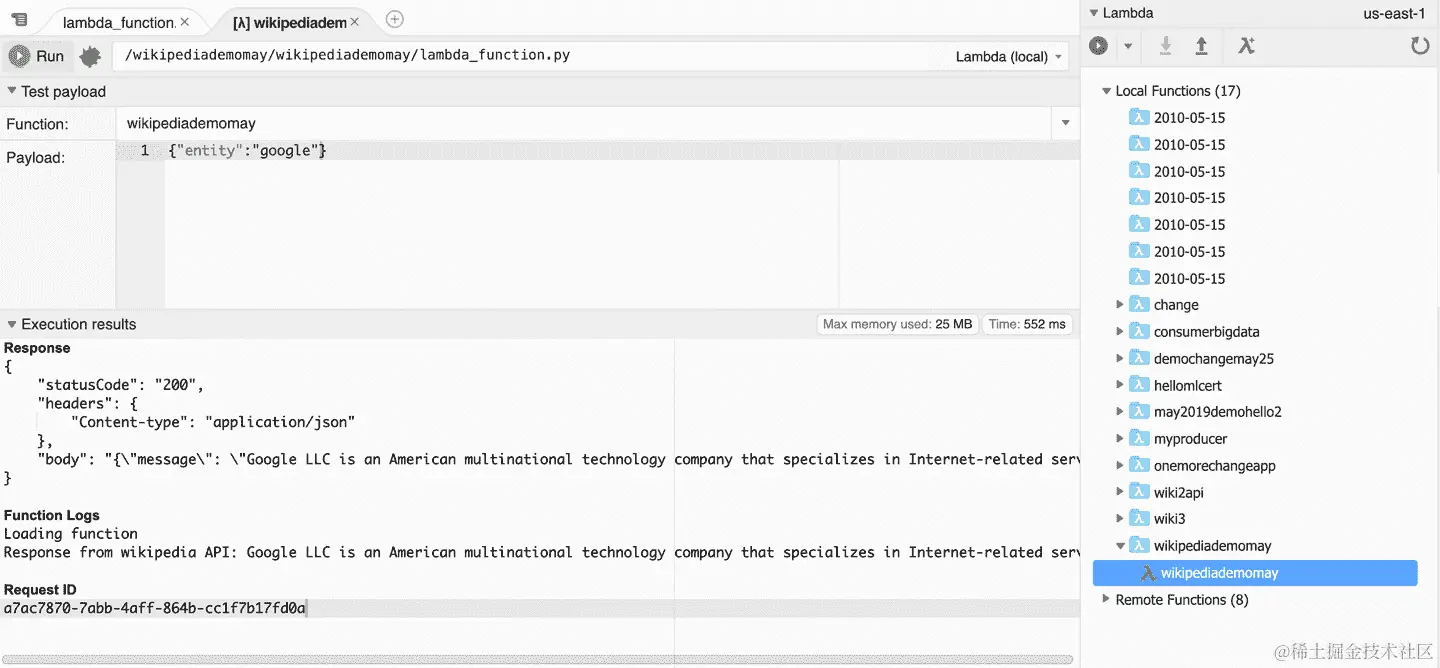Image resolution: width=1440 pixels, height=668 pixels.
Task: Click the Remote Functions (8) label
Action: pyautogui.click(x=1182, y=599)
